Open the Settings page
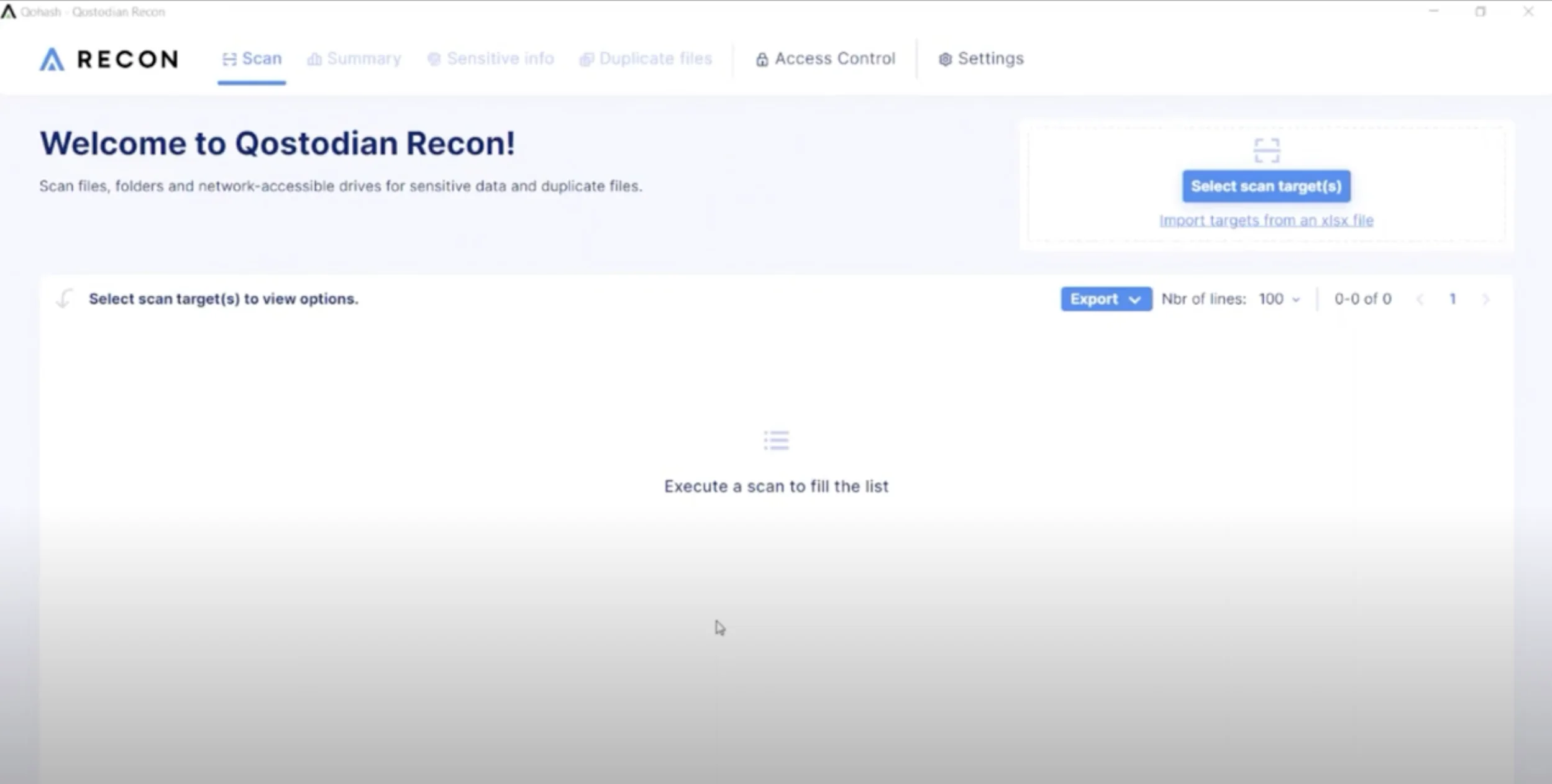 [x=981, y=59]
